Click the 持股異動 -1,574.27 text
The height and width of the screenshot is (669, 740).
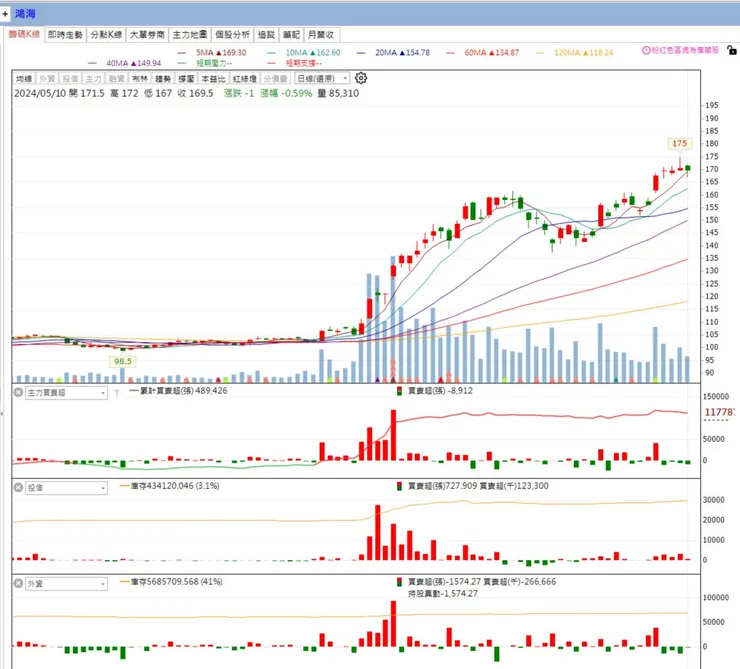click(x=443, y=594)
